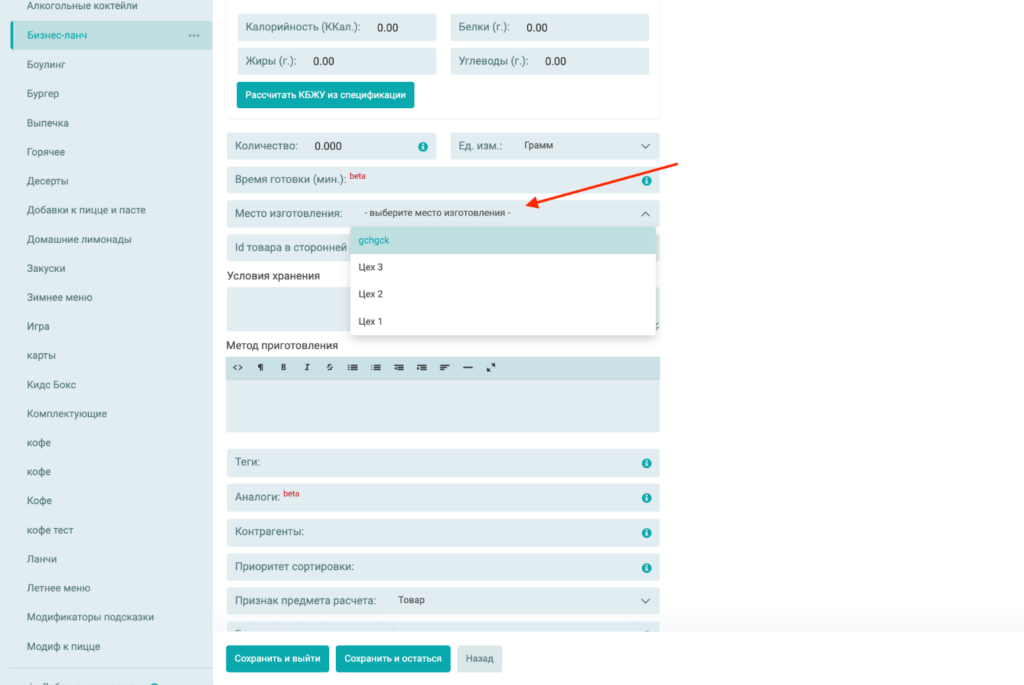Insert horizontal line in editor
The image size is (1024, 685).
coord(468,368)
